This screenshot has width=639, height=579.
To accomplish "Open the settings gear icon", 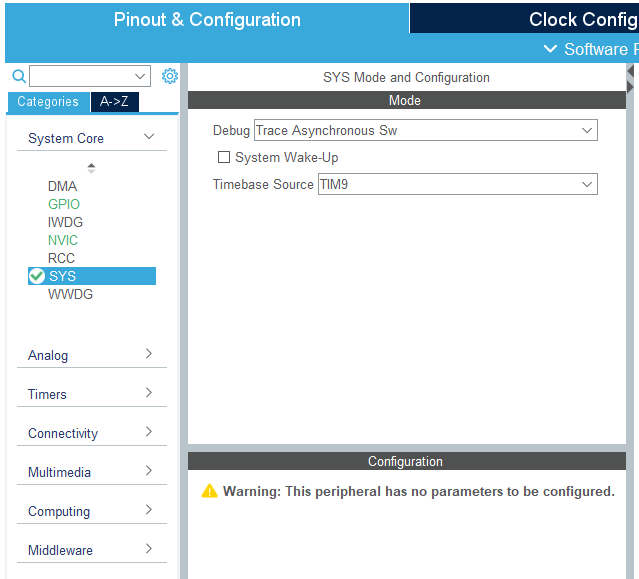I will [170, 76].
